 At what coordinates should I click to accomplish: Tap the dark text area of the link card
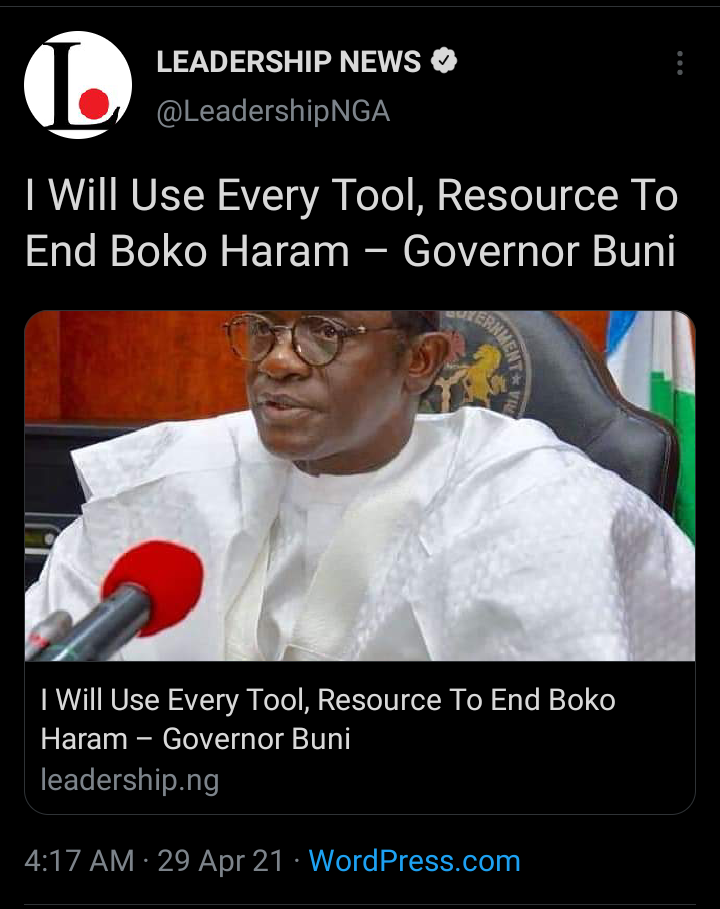coord(359,737)
